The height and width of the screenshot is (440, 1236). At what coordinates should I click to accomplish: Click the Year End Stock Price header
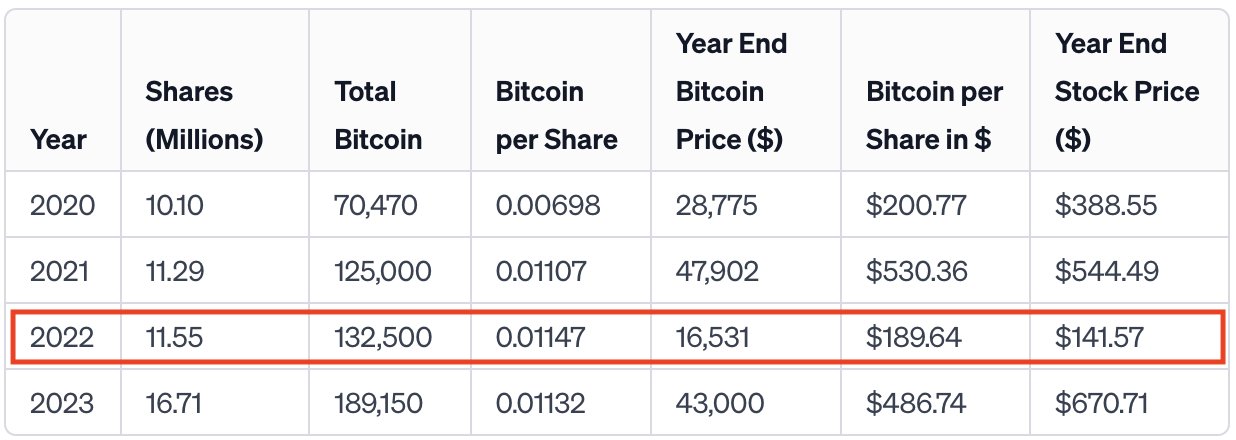tap(1127, 91)
